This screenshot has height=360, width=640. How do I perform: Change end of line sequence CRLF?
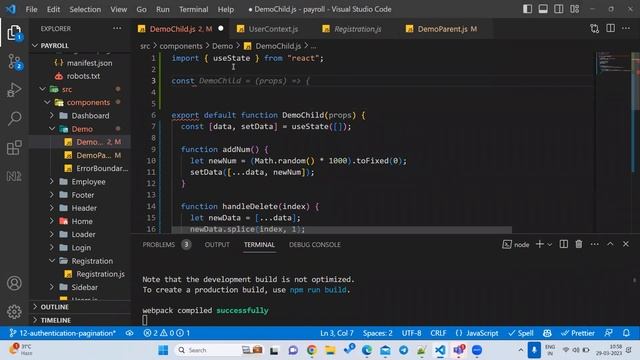click(x=438, y=333)
